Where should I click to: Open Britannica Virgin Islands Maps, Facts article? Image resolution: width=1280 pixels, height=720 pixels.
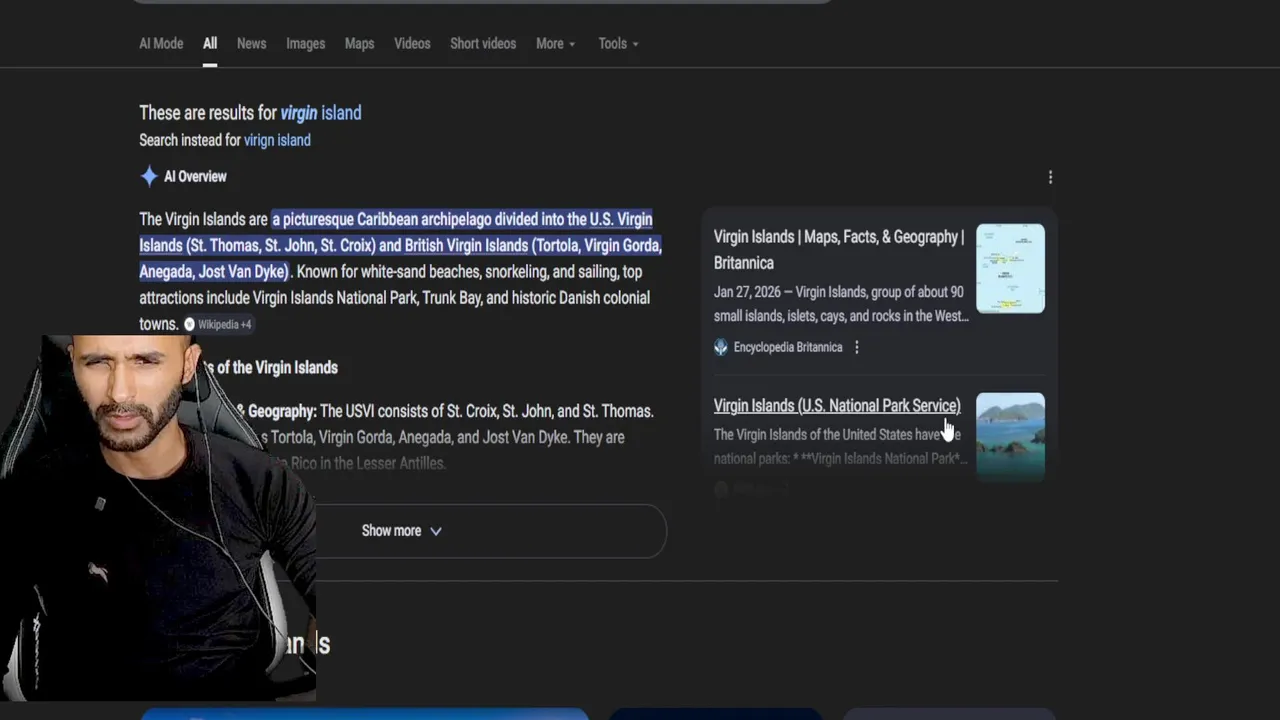click(839, 250)
